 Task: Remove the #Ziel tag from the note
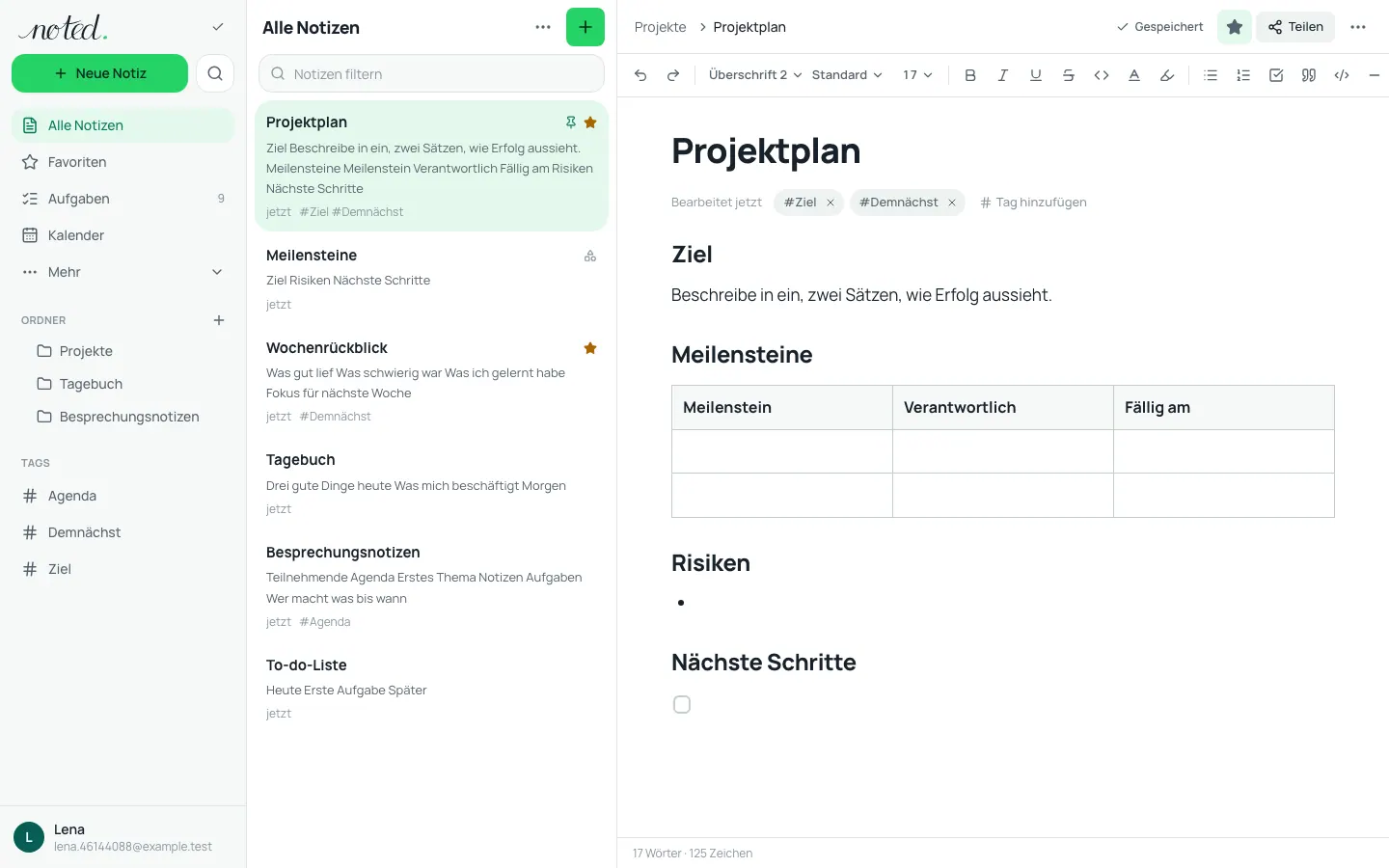[831, 203]
